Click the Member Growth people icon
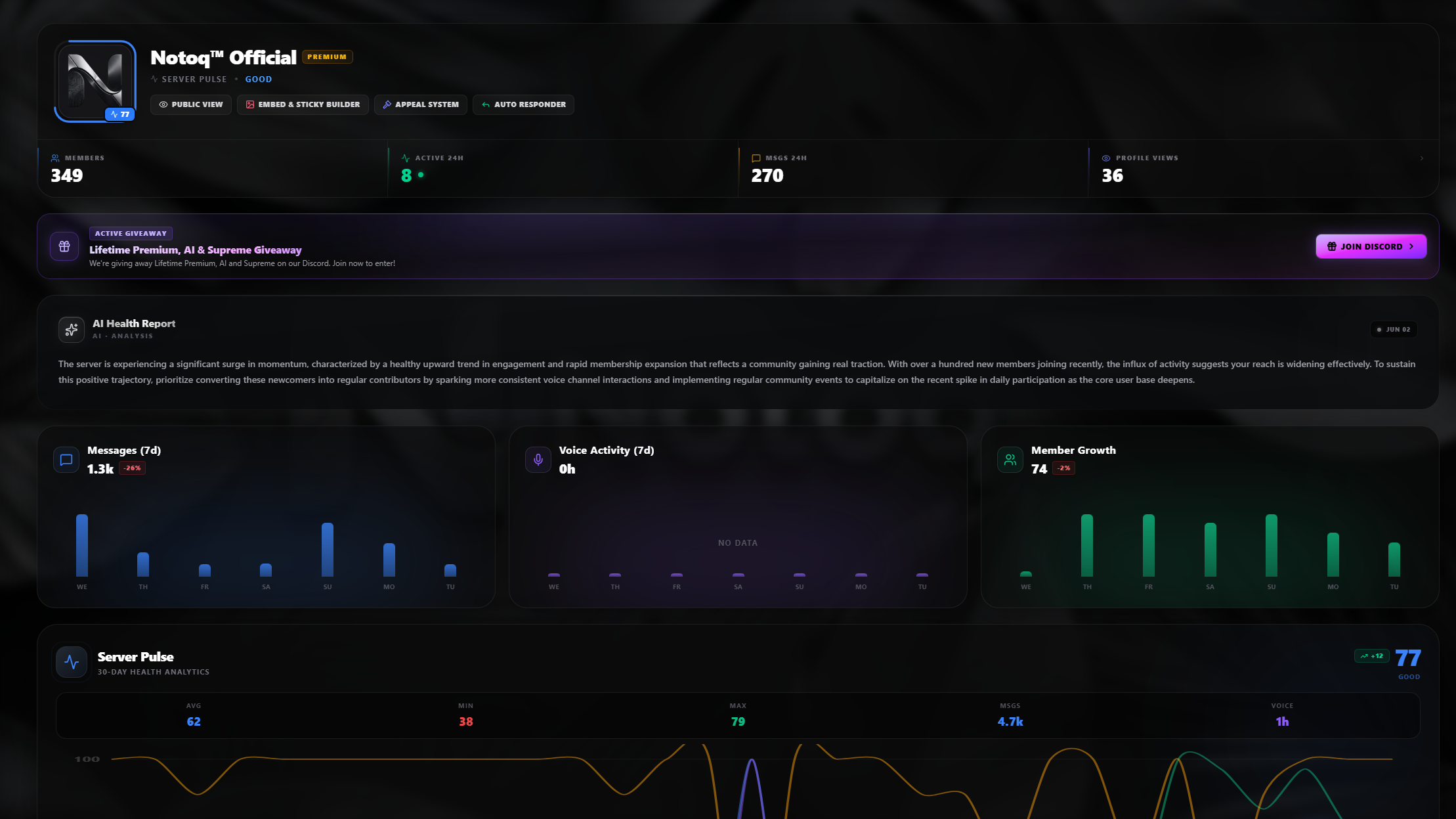The height and width of the screenshot is (819, 1456). [x=1010, y=460]
